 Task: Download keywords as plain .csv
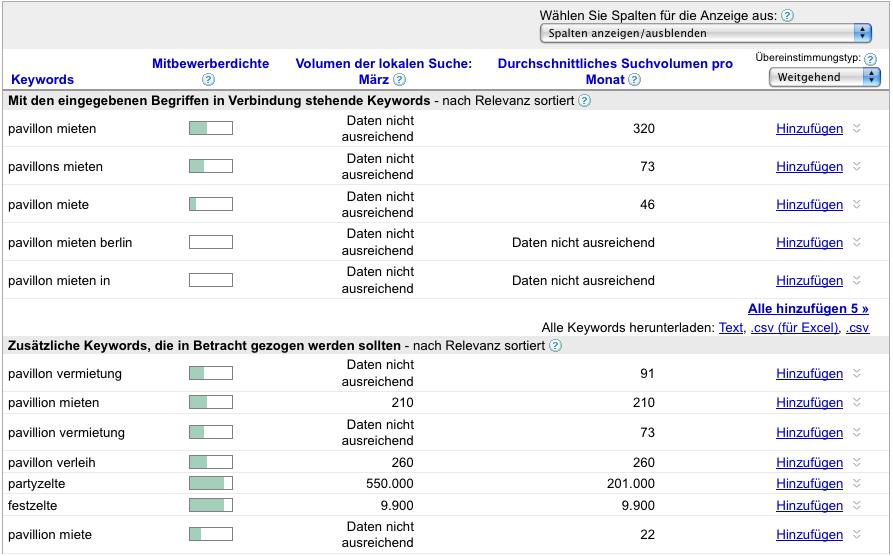pos(857,328)
